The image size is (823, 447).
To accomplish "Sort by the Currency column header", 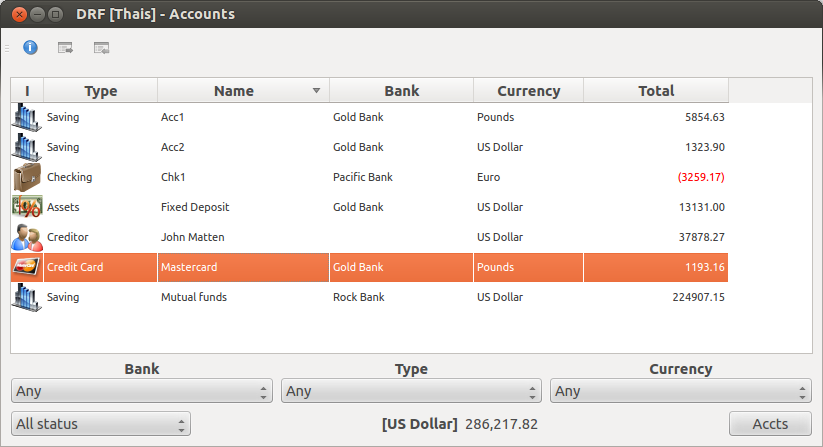I will 529,91.
